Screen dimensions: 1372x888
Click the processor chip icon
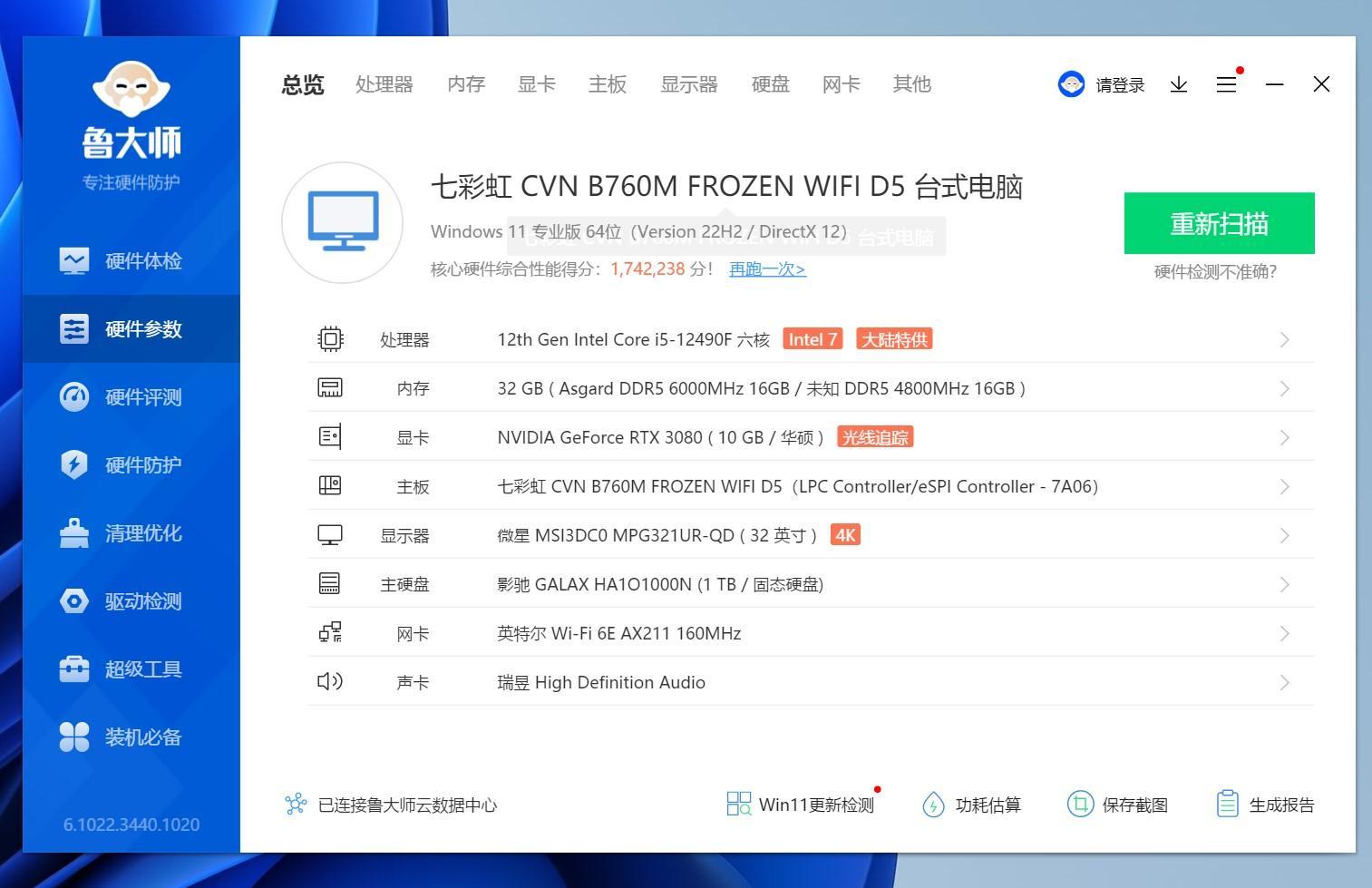[330, 339]
